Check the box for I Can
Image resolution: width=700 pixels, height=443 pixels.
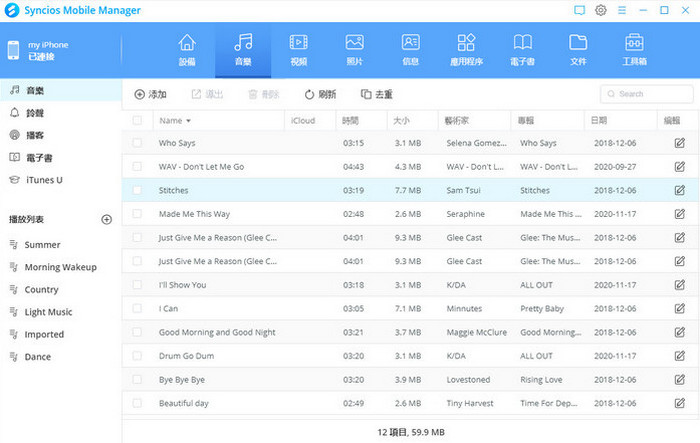(137, 309)
